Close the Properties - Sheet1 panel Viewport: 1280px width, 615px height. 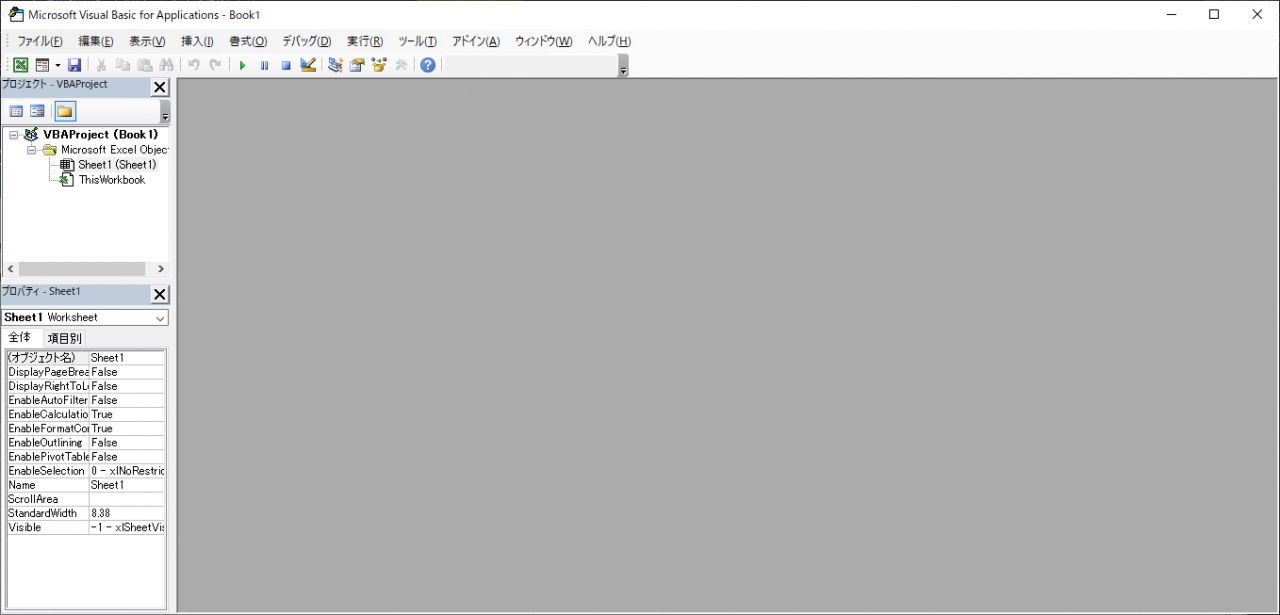pyautogui.click(x=160, y=294)
